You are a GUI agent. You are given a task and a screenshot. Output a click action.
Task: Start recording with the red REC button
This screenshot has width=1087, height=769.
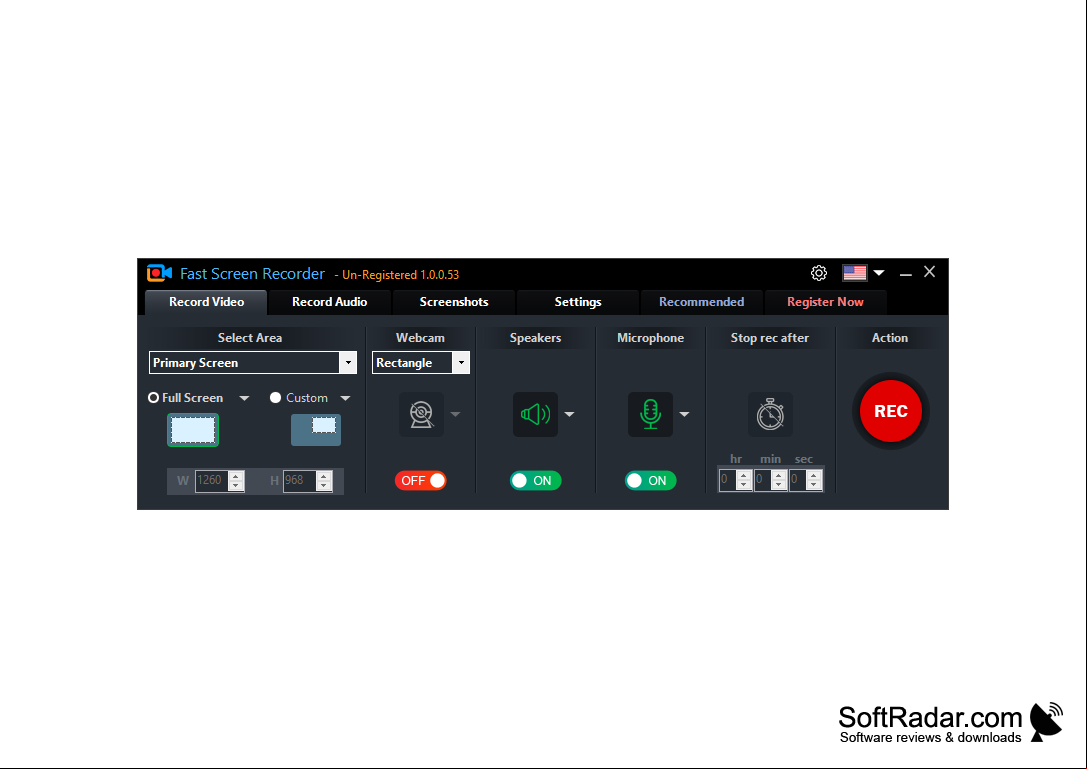click(x=891, y=411)
